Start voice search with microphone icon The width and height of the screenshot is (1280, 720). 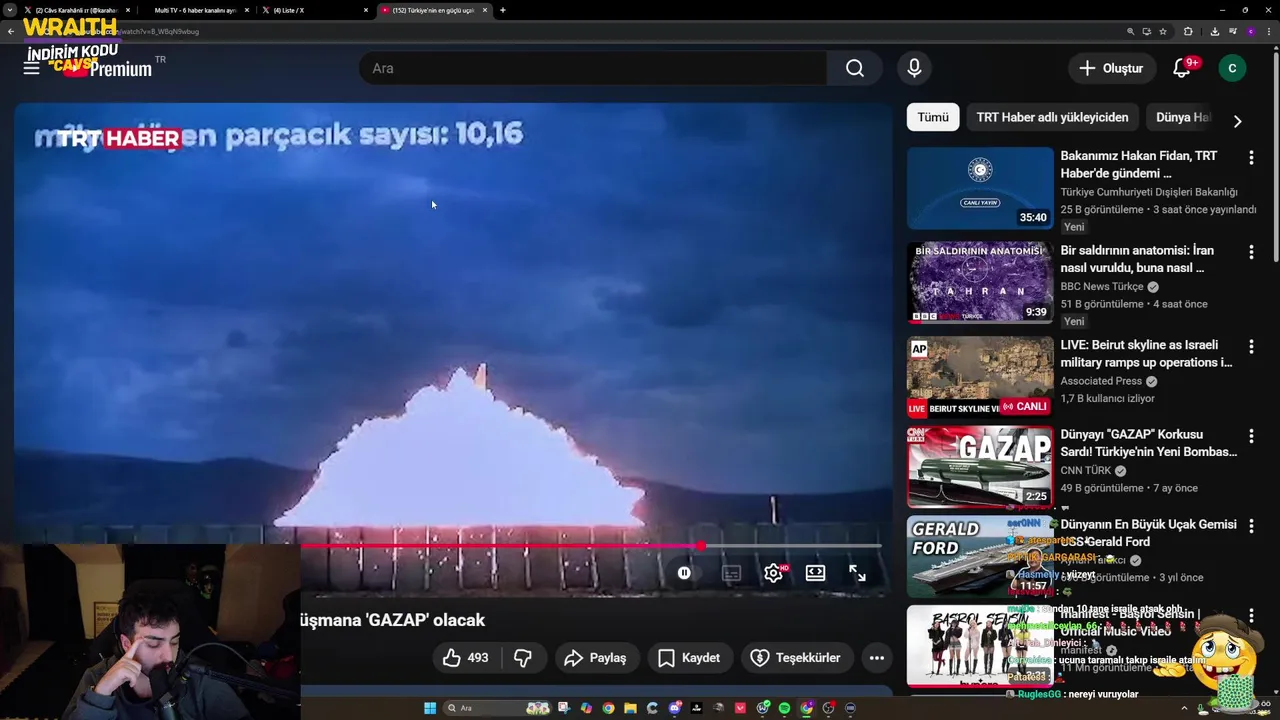(x=914, y=68)
